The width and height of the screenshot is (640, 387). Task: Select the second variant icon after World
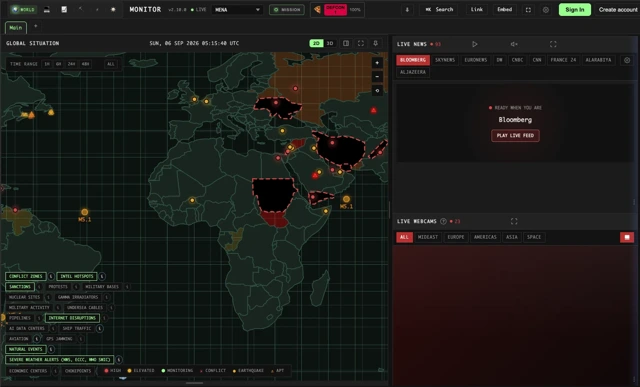click(x=47, y=9)
